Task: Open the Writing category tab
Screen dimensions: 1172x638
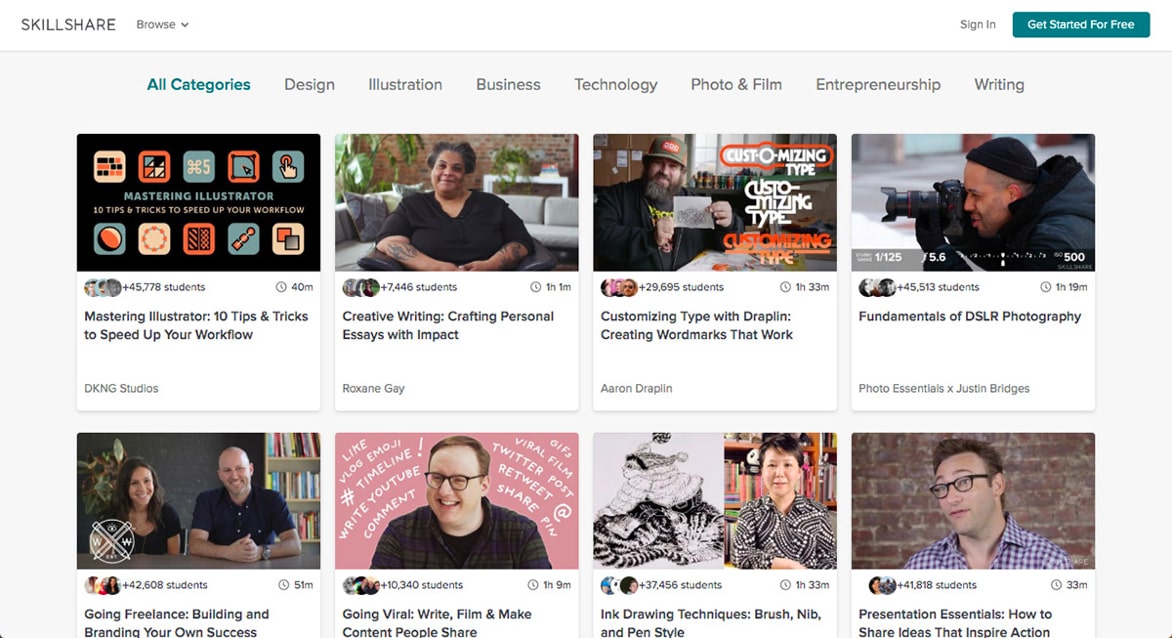Action: click(999, 85)
